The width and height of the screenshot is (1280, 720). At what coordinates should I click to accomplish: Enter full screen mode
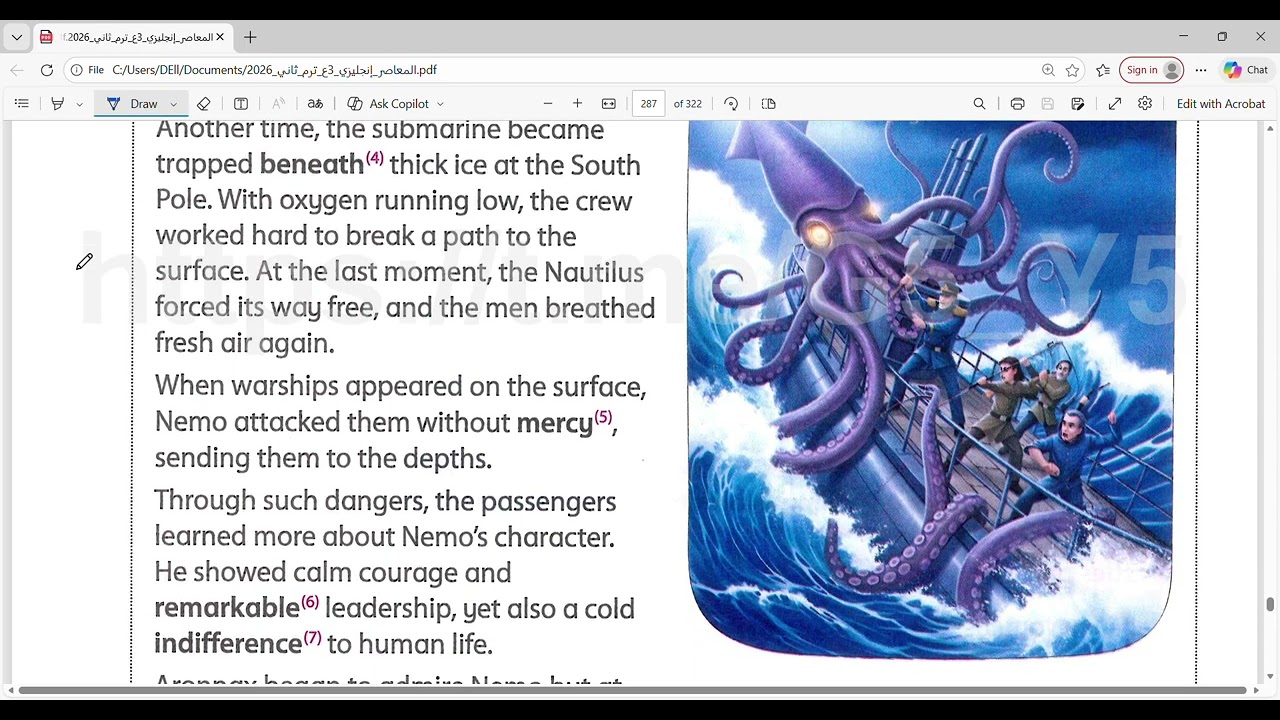1115,104
